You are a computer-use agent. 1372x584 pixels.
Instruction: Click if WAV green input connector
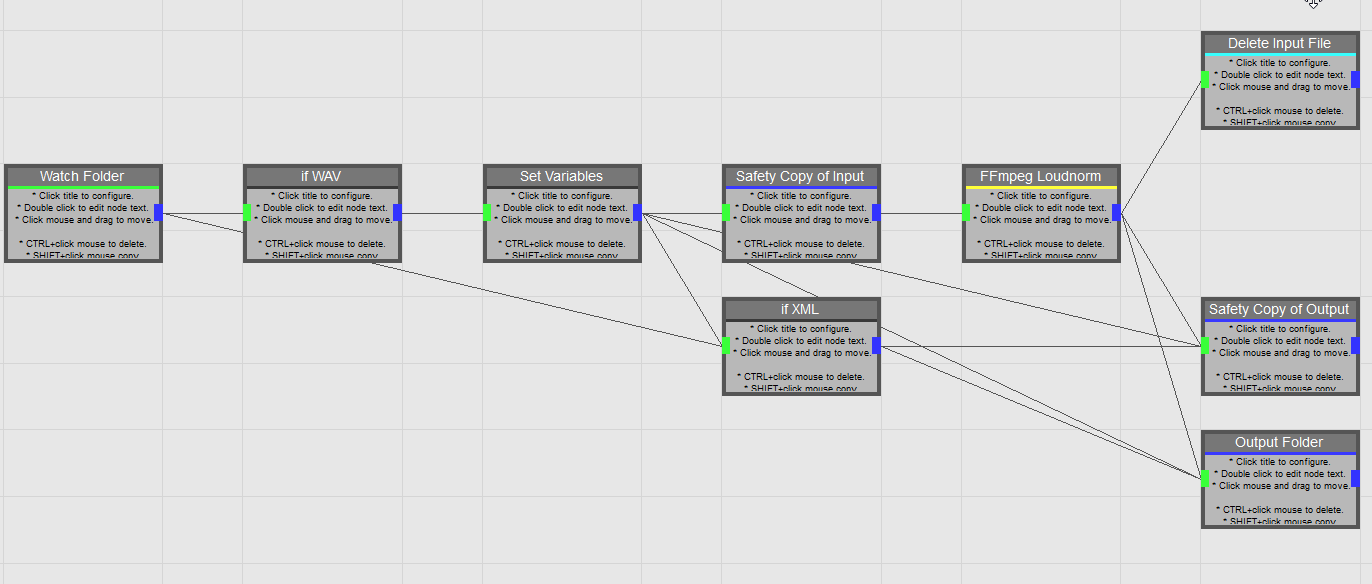pos(247,212)
